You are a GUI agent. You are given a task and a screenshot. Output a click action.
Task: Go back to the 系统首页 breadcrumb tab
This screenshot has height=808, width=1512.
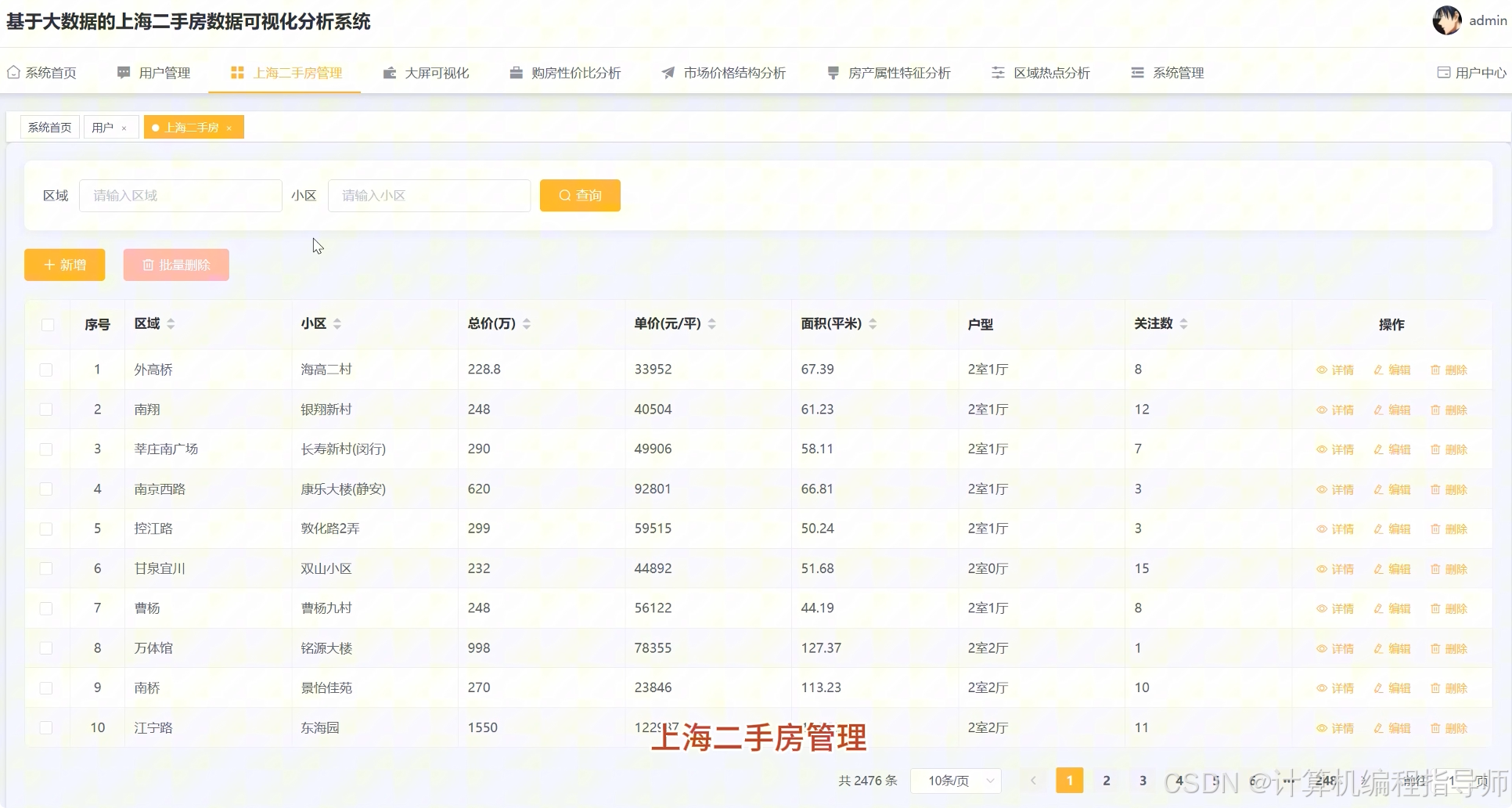tap(49, 127)
